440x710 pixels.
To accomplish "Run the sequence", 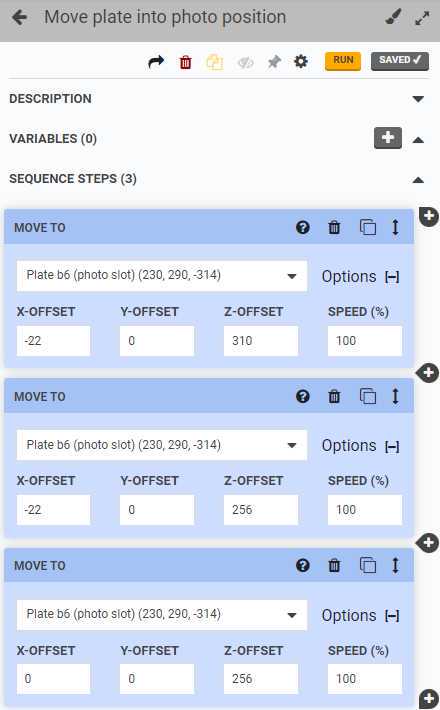I will pos(343,61).
